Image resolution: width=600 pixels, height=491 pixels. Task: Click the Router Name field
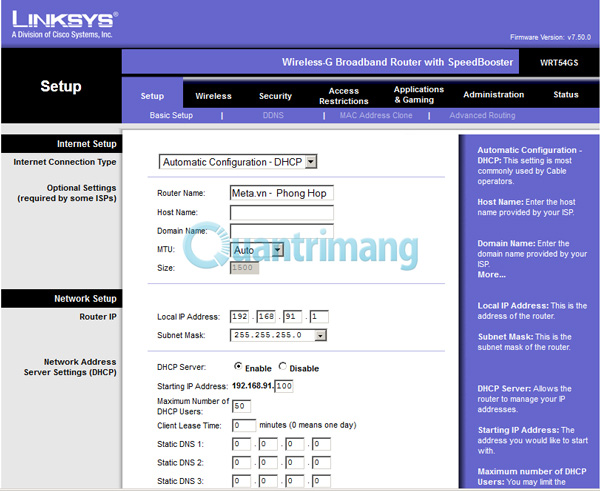[282, 193]
